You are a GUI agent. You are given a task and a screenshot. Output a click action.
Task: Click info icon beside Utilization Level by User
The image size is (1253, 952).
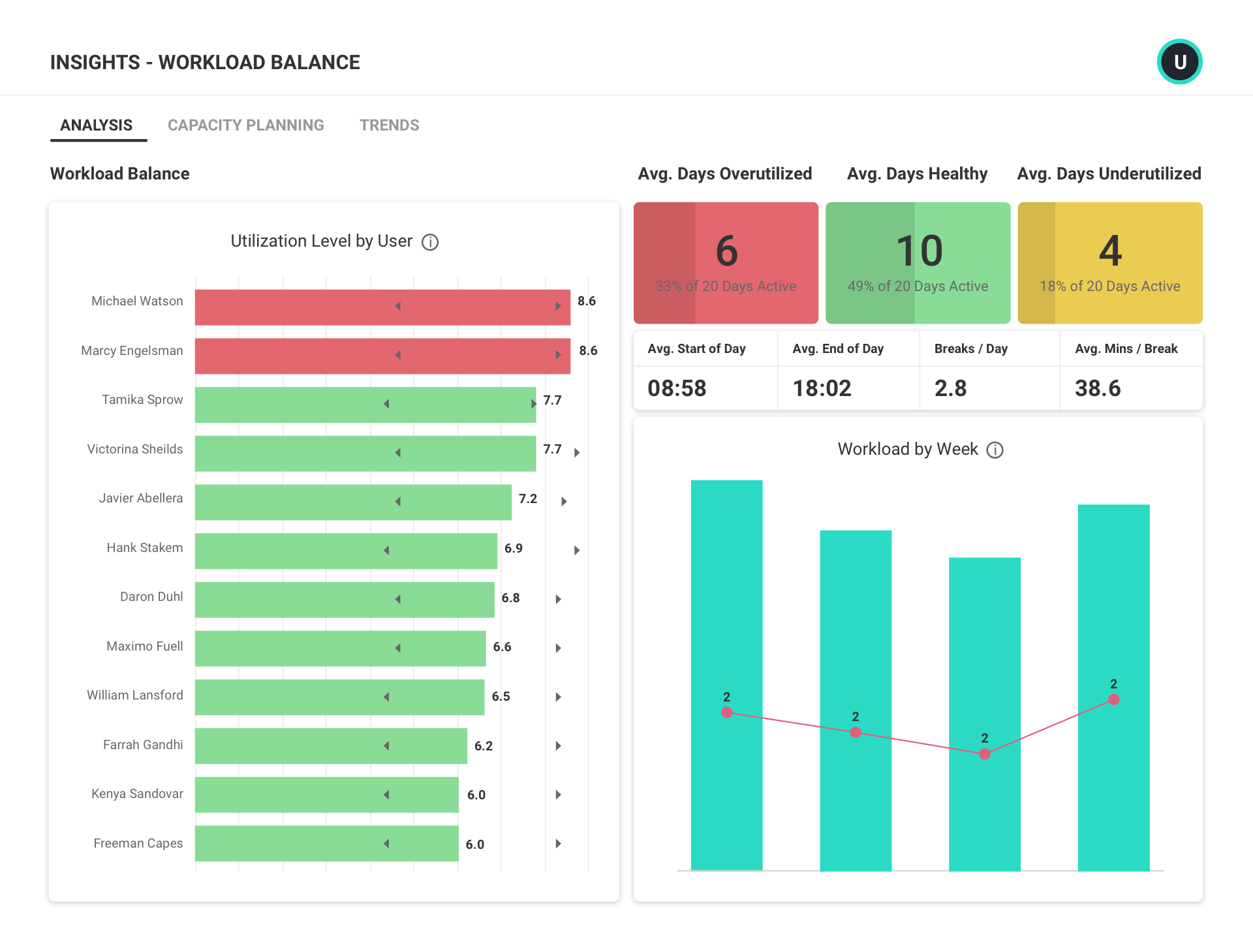[x=430, y=242]
